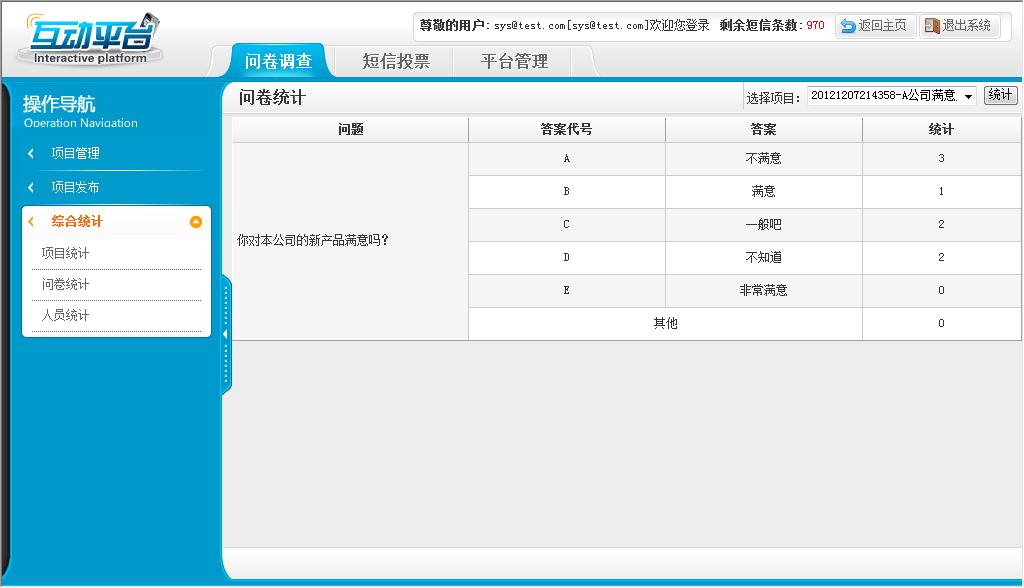Click the return arrow icon beside 返回主页

coord(848,25)
